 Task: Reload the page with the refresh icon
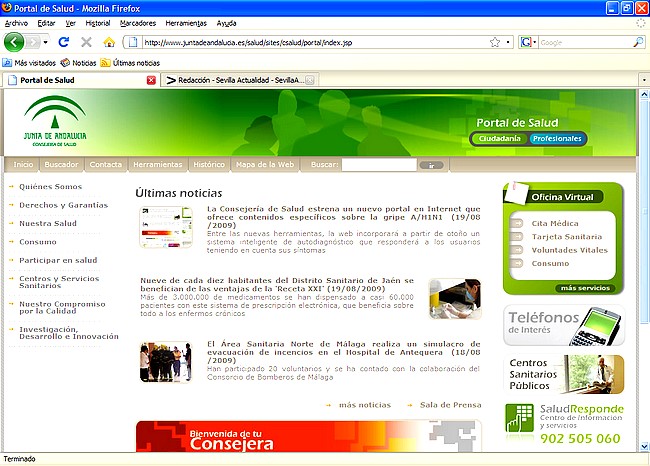(x=64, y=42)
